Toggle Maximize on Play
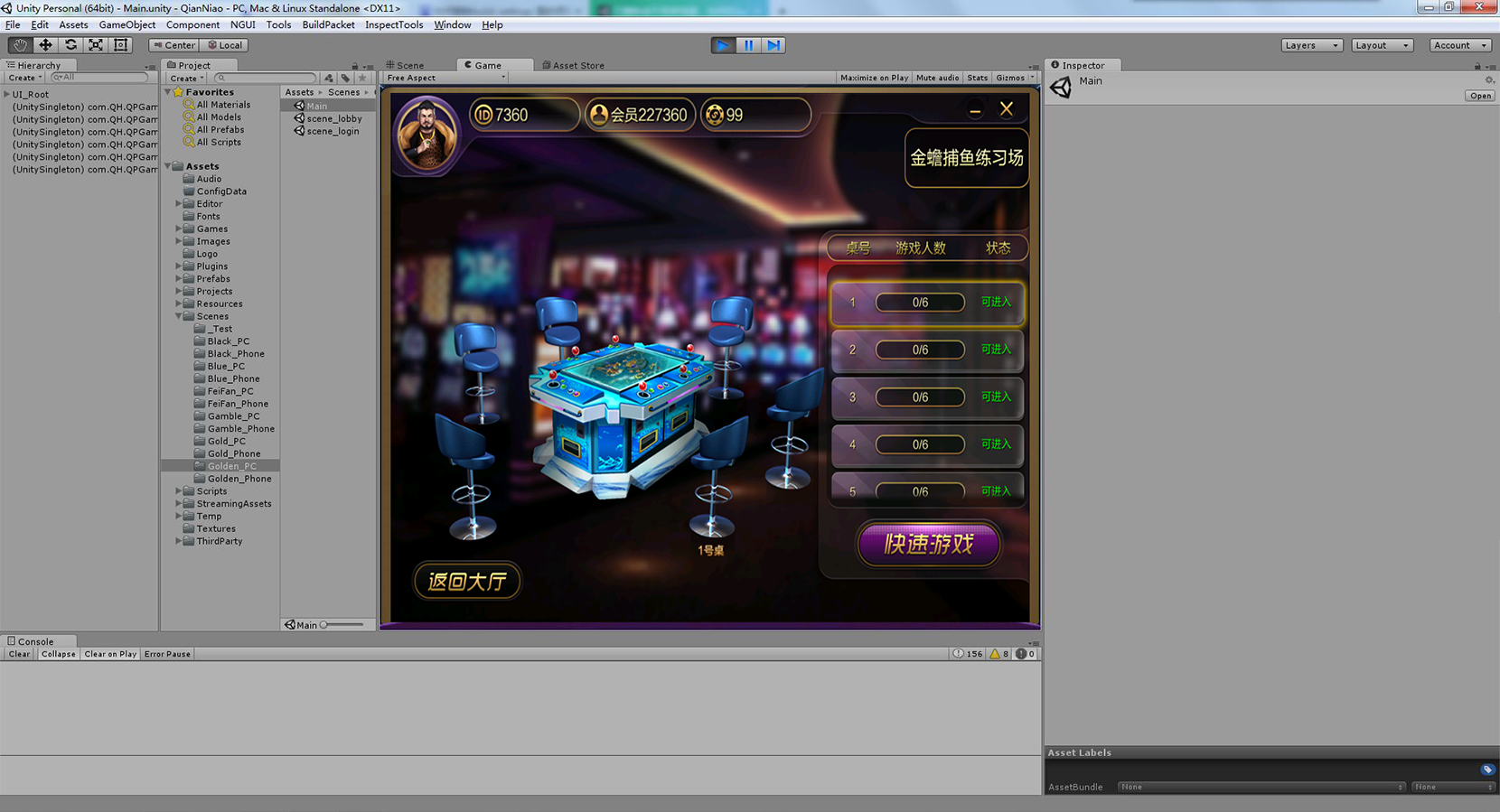Image resolution: width=1500 pixels, height=812 pixels. [874, 78]
